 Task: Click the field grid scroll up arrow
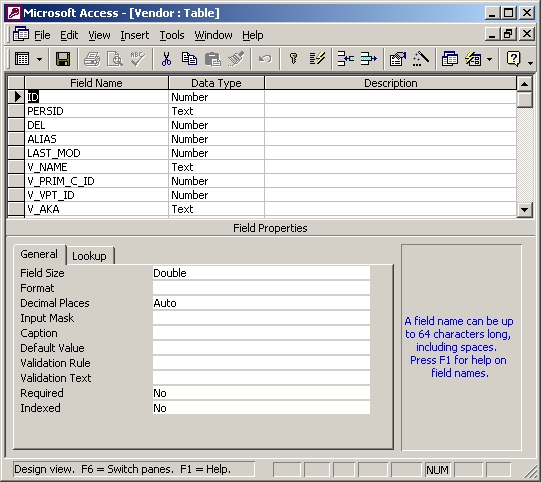coord(524,83)
